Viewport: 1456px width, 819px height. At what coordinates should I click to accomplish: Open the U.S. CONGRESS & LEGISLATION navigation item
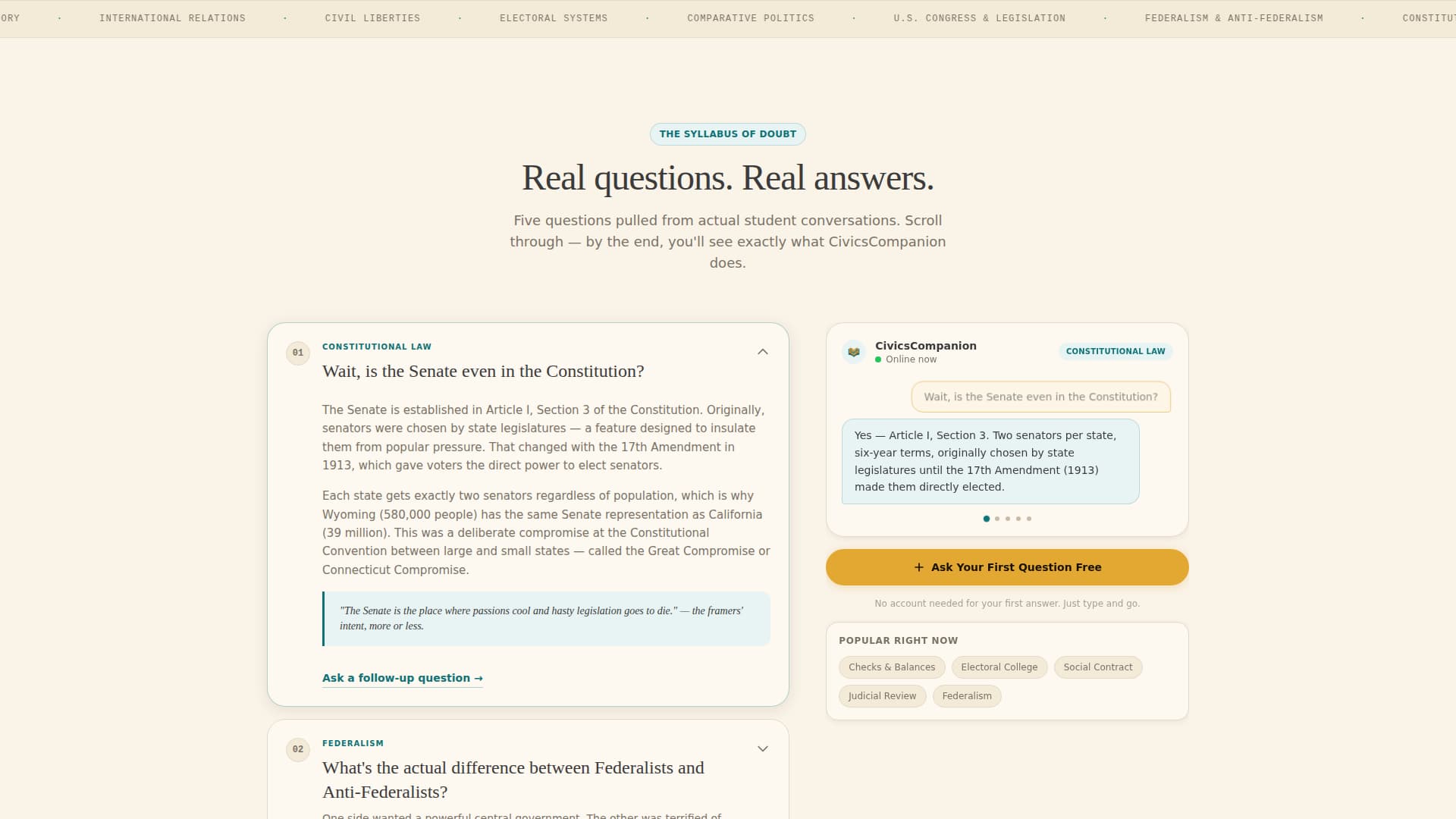(x=980, y=17)
